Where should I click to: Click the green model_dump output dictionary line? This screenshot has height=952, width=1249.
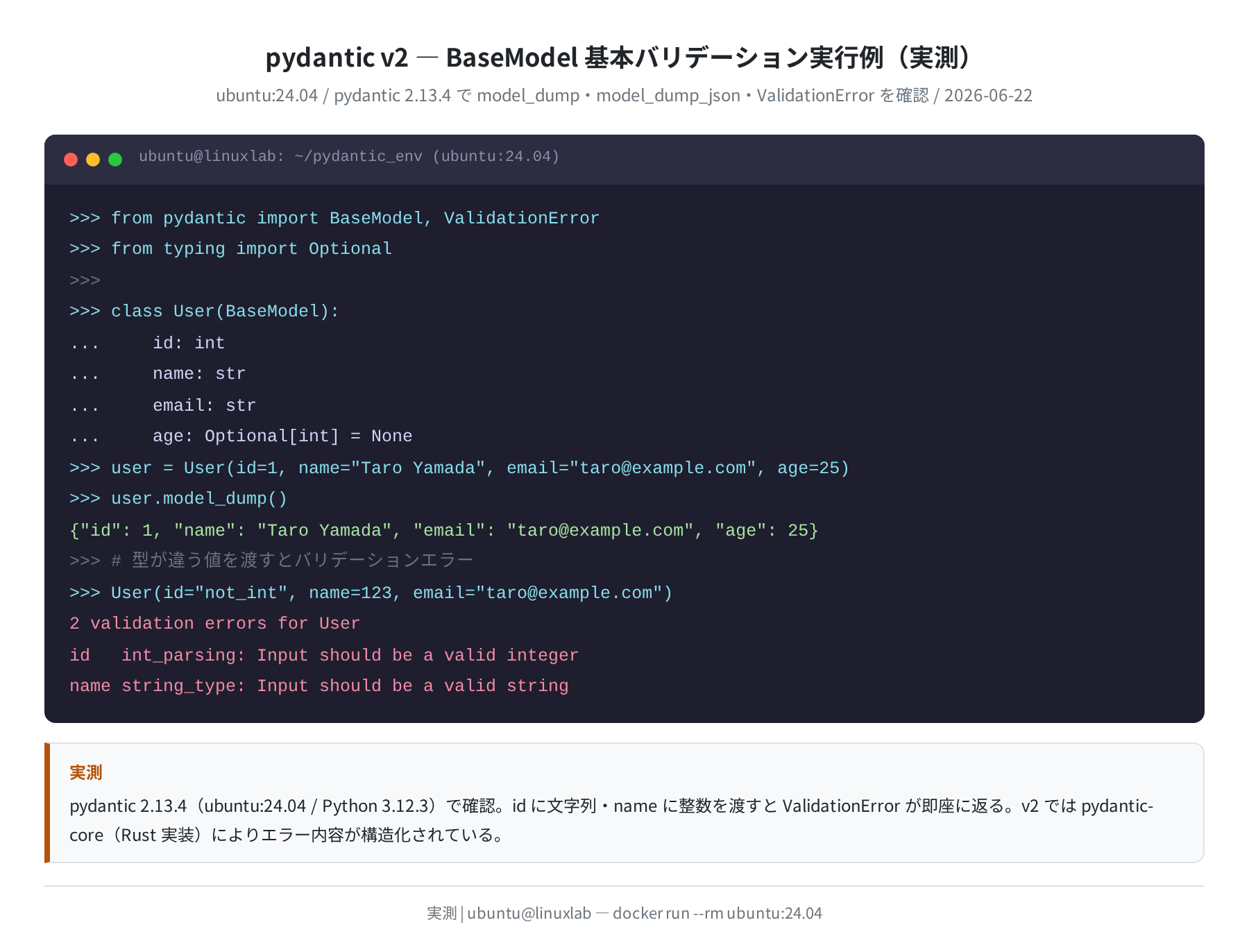pyautogui.click(x=444, y=530)
